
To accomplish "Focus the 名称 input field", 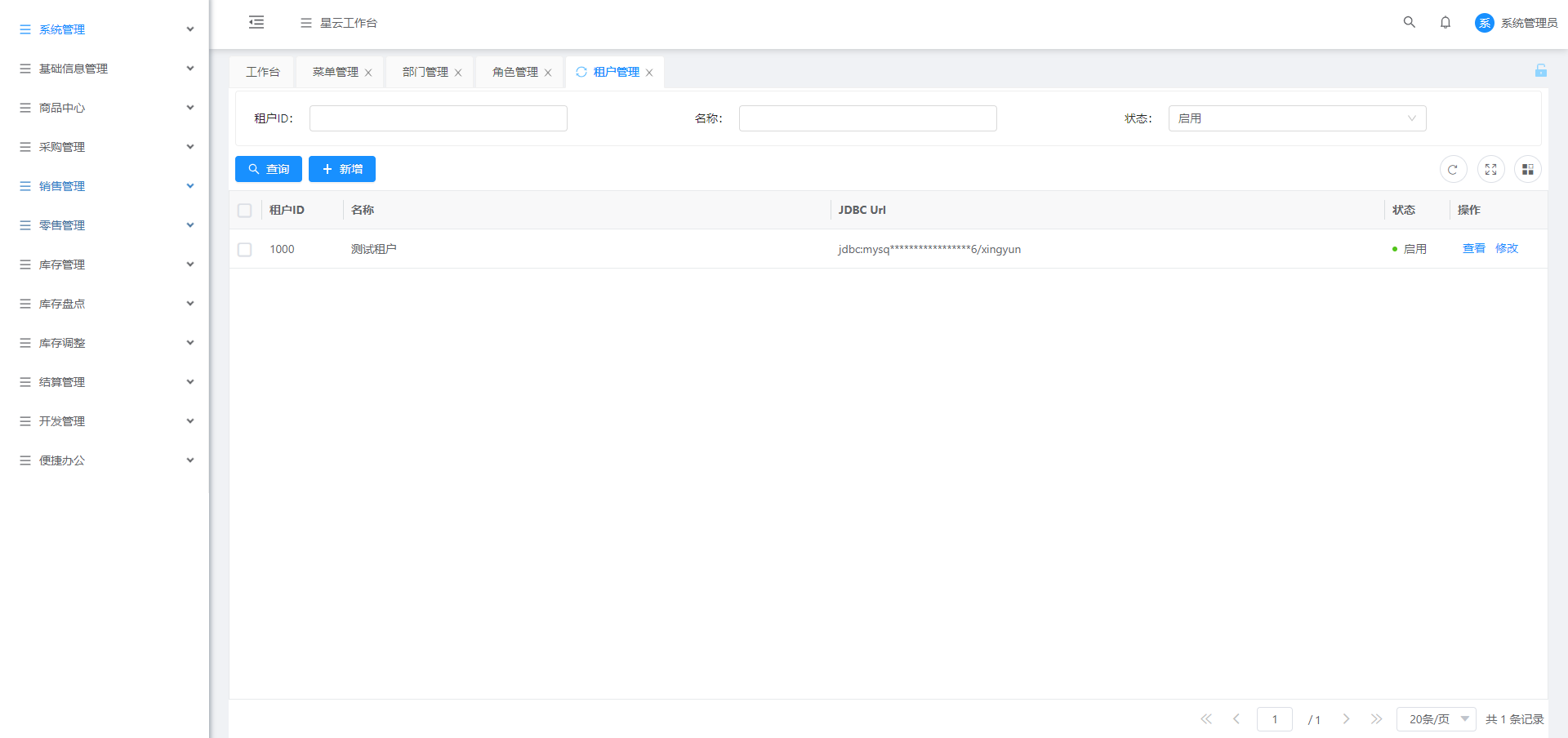I will point(868,118).
